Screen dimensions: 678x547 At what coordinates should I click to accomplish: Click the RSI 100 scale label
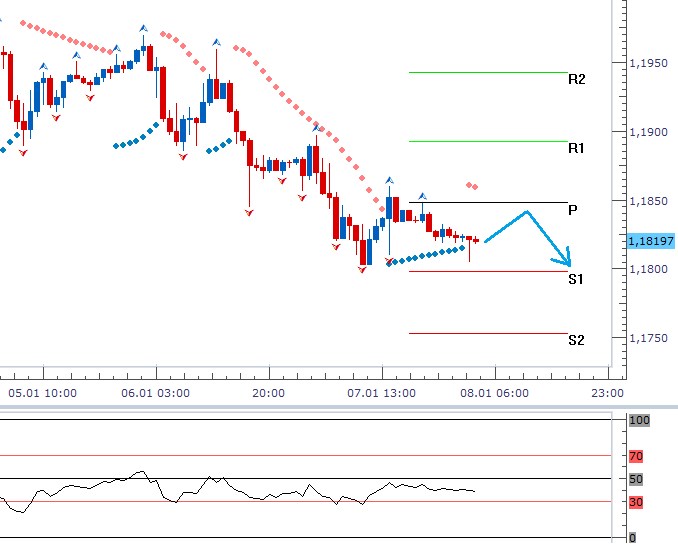point(639,421)
